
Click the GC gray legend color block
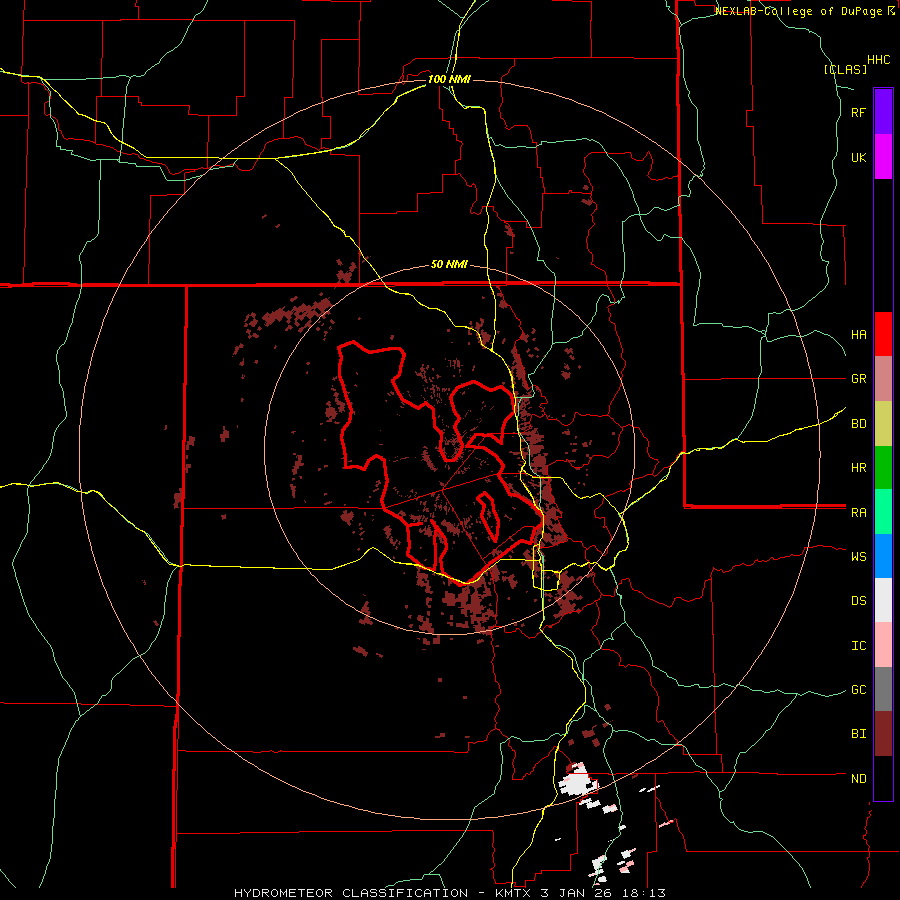883,689
